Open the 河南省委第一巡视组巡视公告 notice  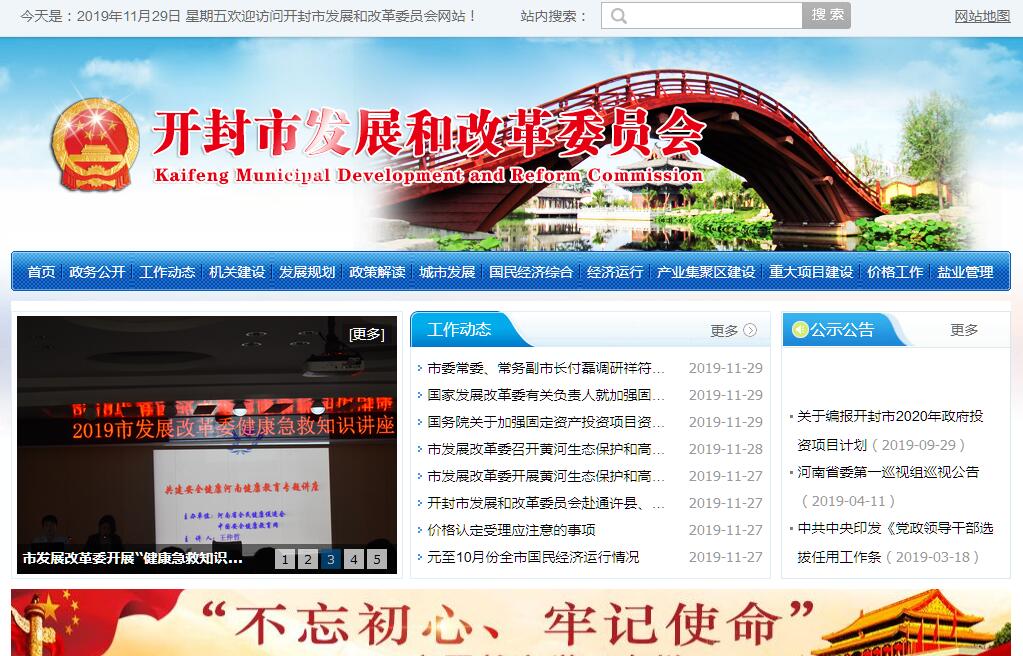[888, 472]
